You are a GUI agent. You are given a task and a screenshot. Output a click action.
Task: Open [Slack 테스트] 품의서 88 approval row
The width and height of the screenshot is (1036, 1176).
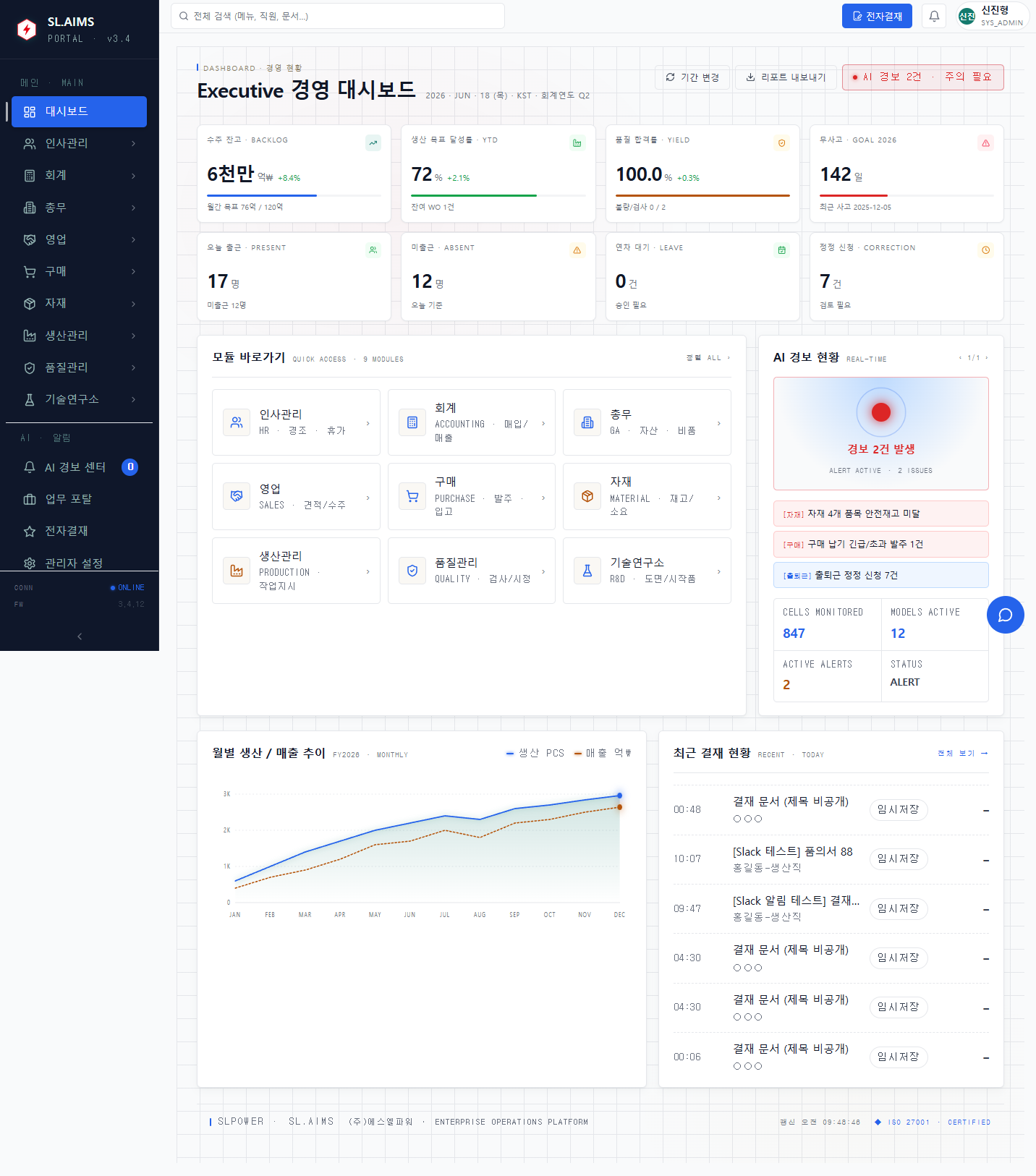pos(831,859)
